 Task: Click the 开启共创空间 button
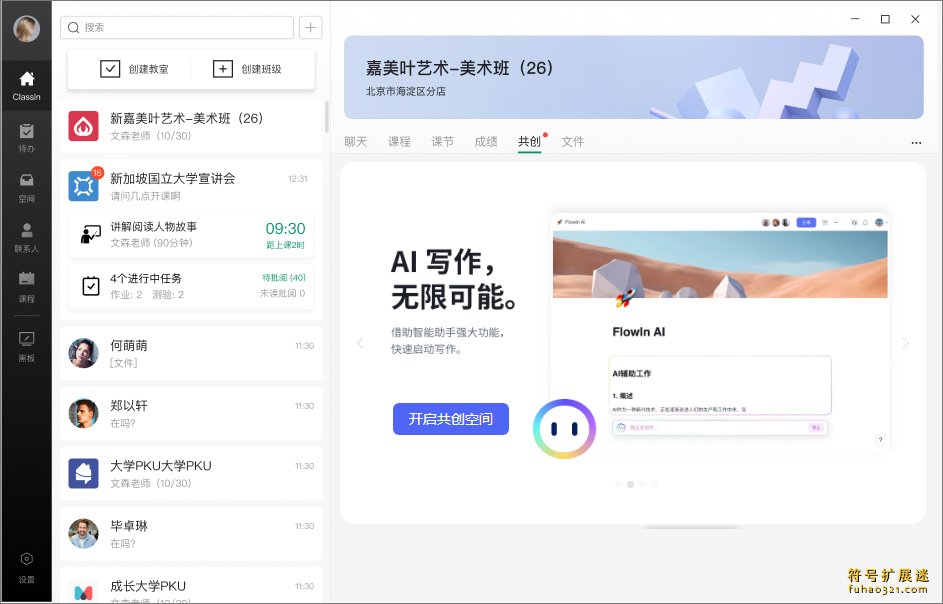pos(451,419)
